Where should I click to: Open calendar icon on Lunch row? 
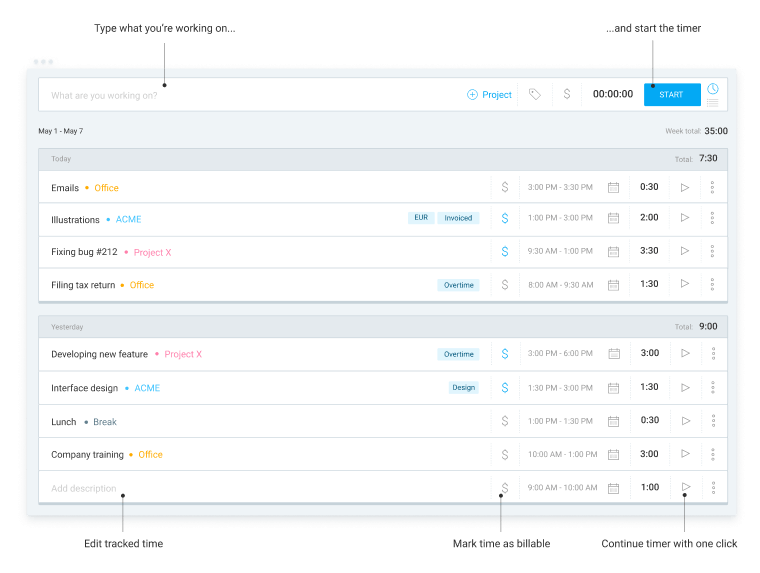coord(614,421)
